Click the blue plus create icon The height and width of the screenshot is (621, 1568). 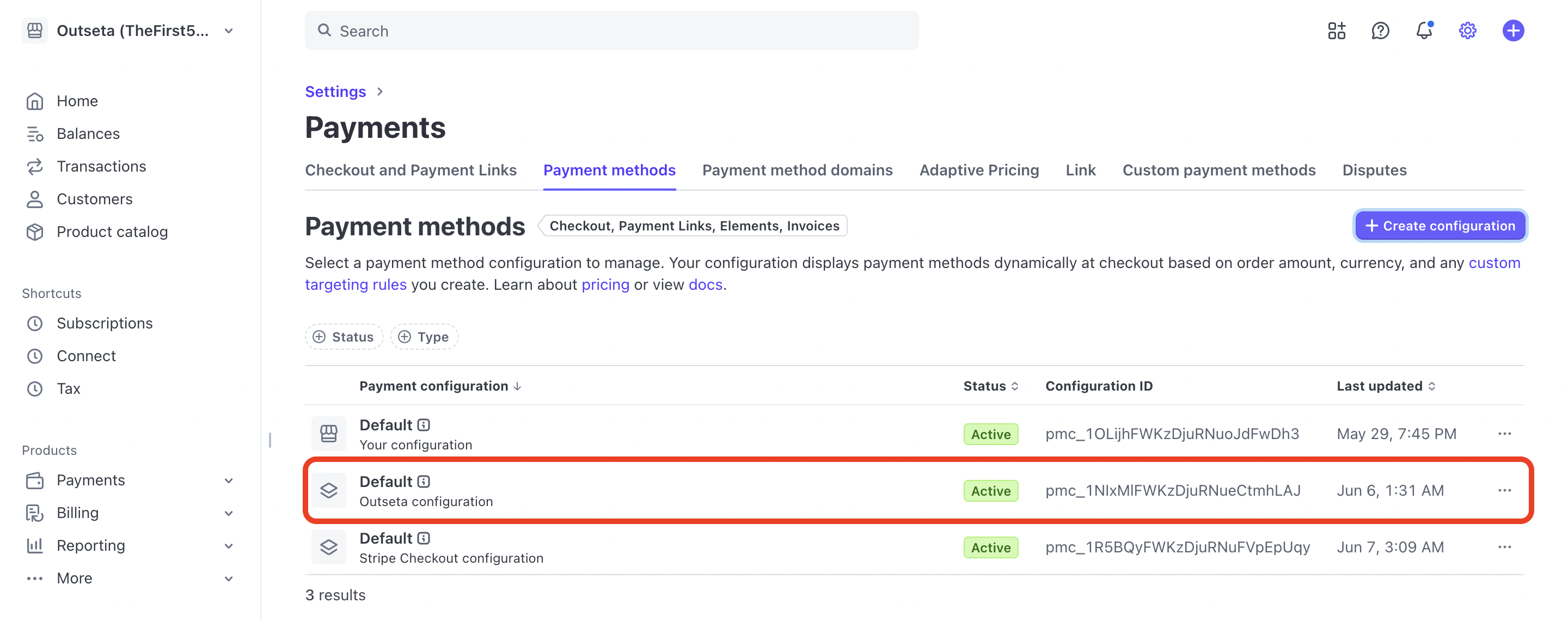1512,31
